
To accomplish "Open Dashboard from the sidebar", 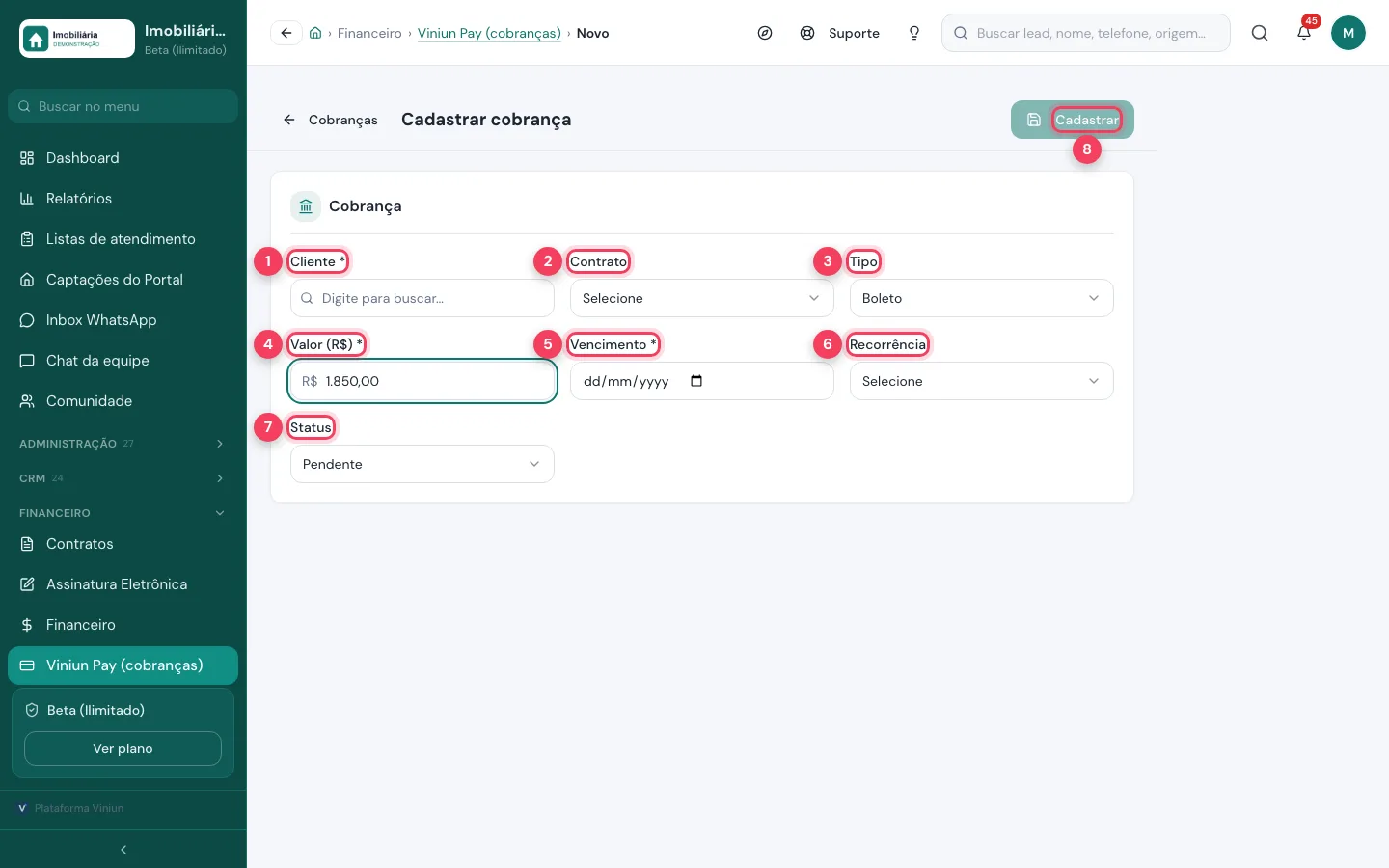I will click(x=123, y=158).
